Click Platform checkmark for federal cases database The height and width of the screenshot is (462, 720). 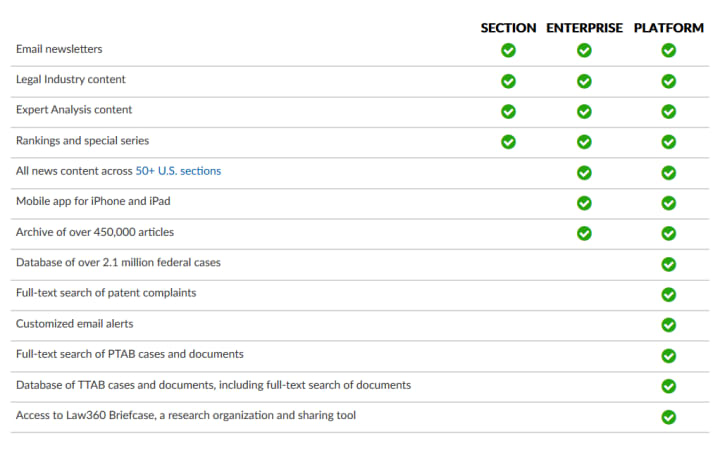coord(669,264)
